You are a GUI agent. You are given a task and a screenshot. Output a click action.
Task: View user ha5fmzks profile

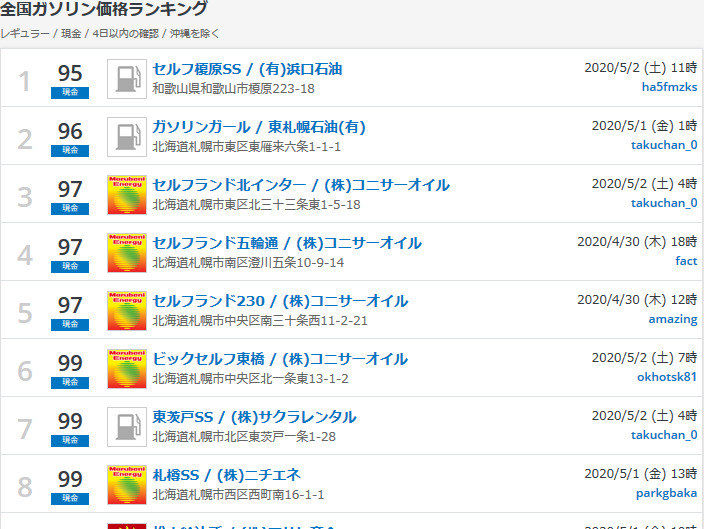669,87
